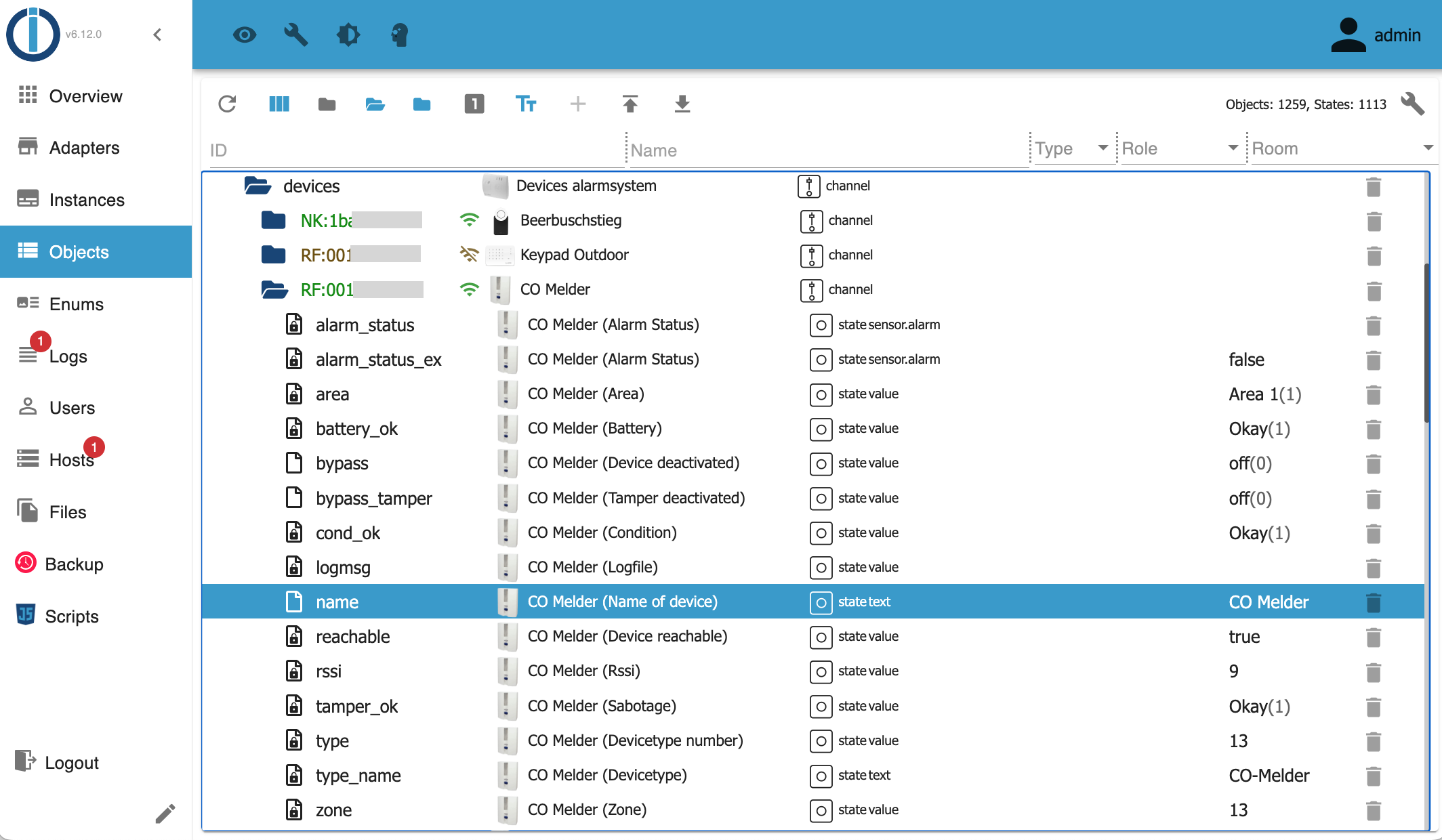Click the edit pencil in sidebar
1442x840 pixels.
165,813
